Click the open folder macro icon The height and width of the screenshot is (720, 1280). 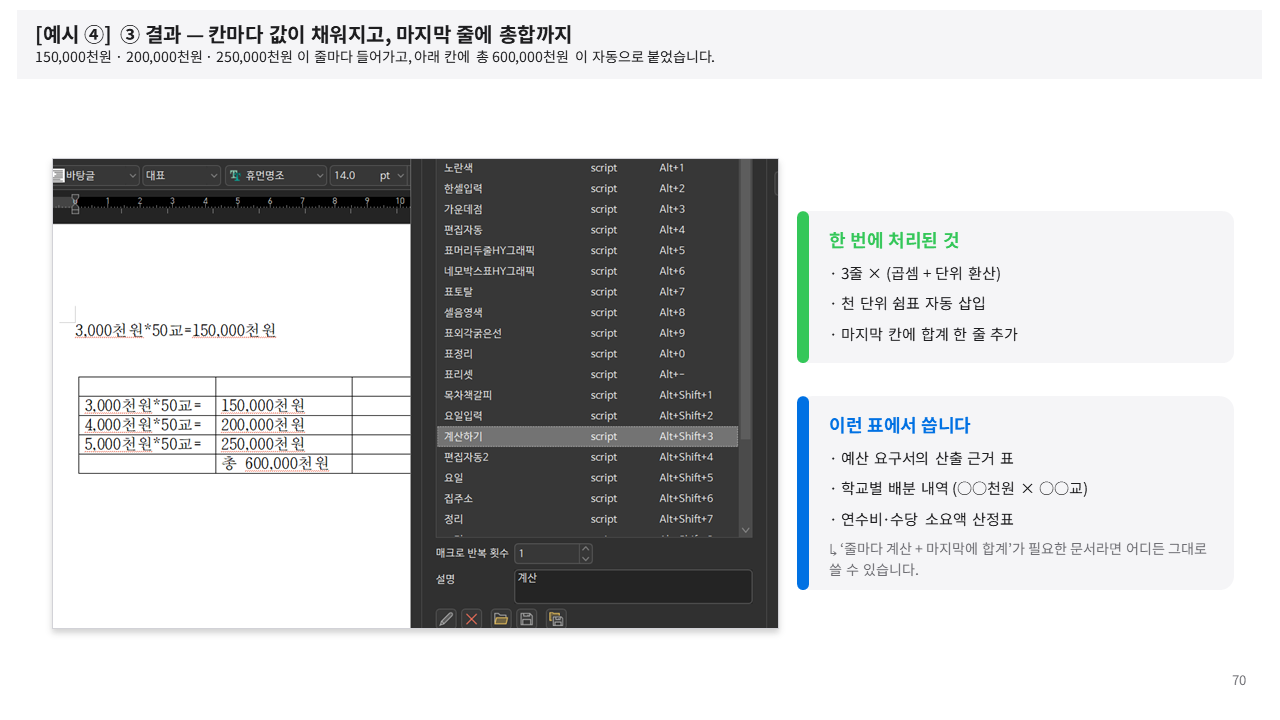[501, 619]
